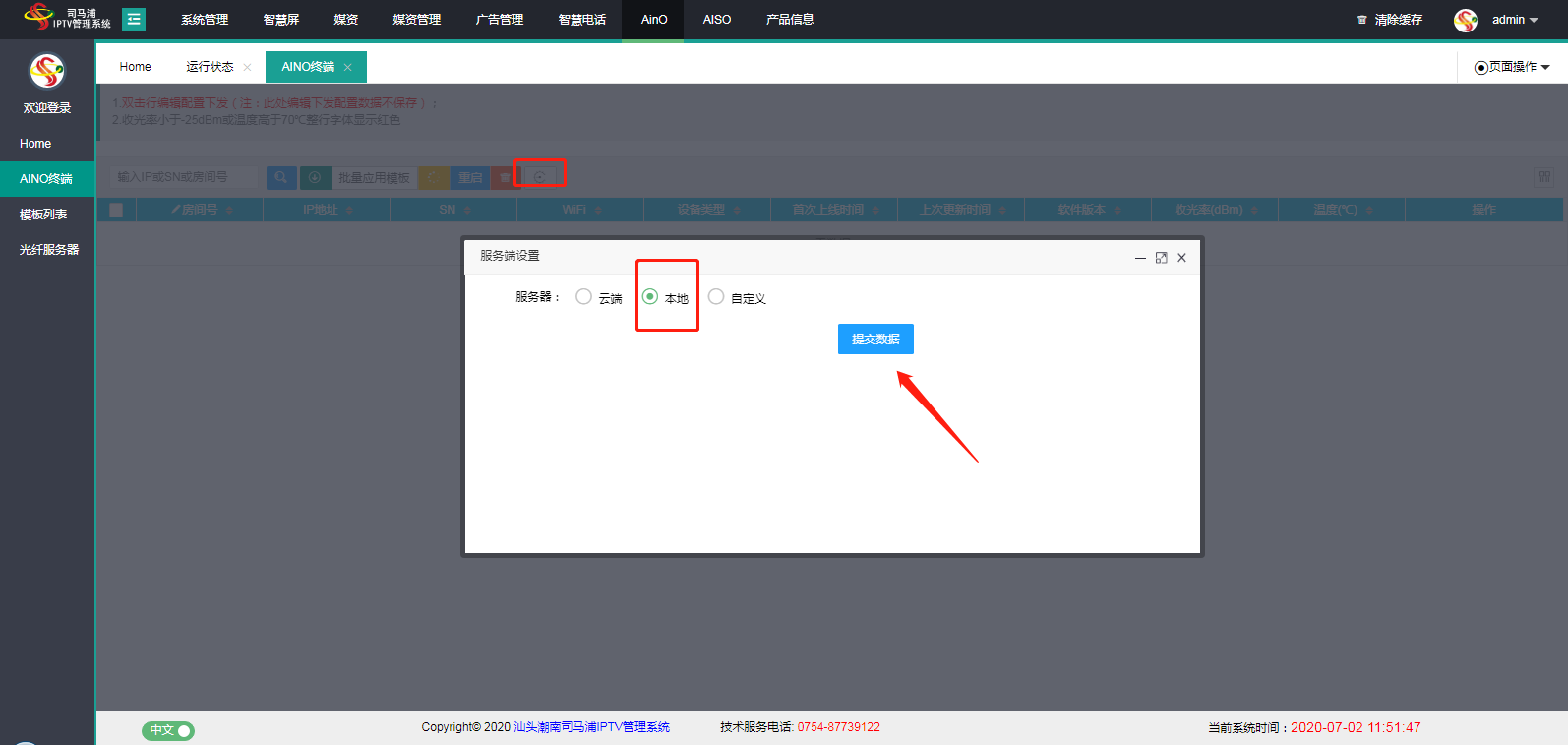Click the server settings icon in the toolbar
Screen dimensions: 1568x745
point(539,177)
